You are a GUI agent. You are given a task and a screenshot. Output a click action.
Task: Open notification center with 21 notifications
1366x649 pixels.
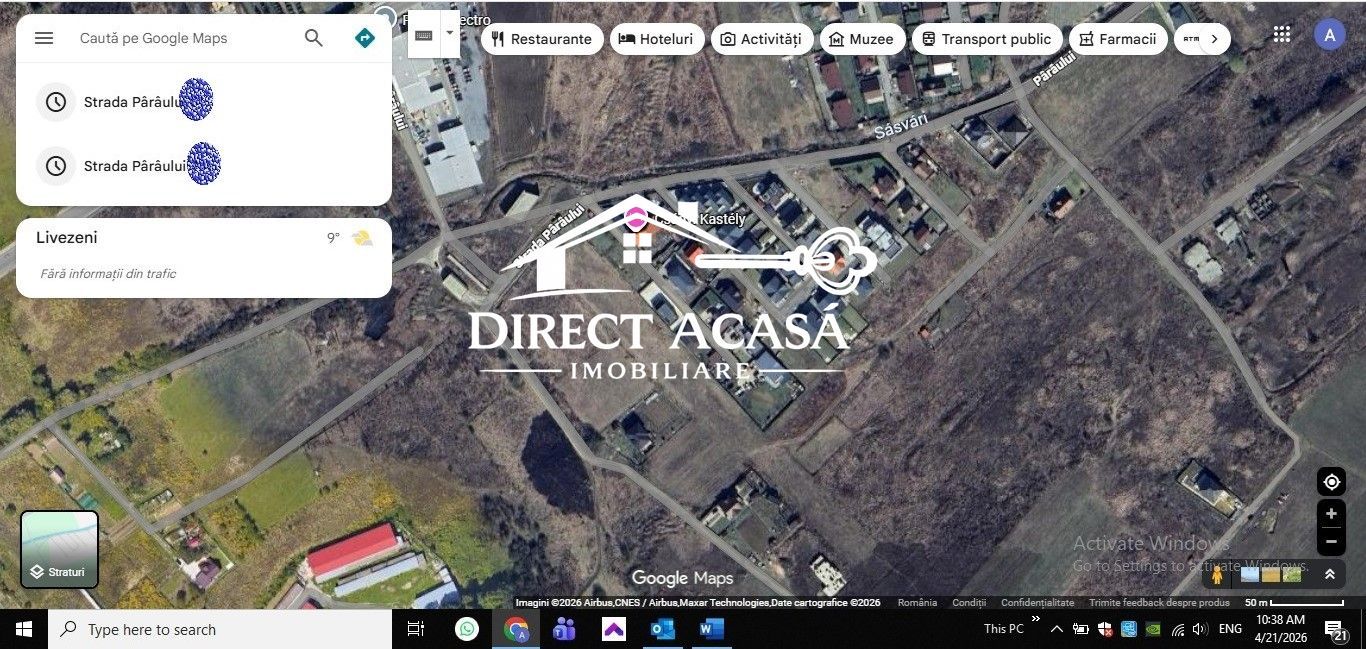point(1336,630)
